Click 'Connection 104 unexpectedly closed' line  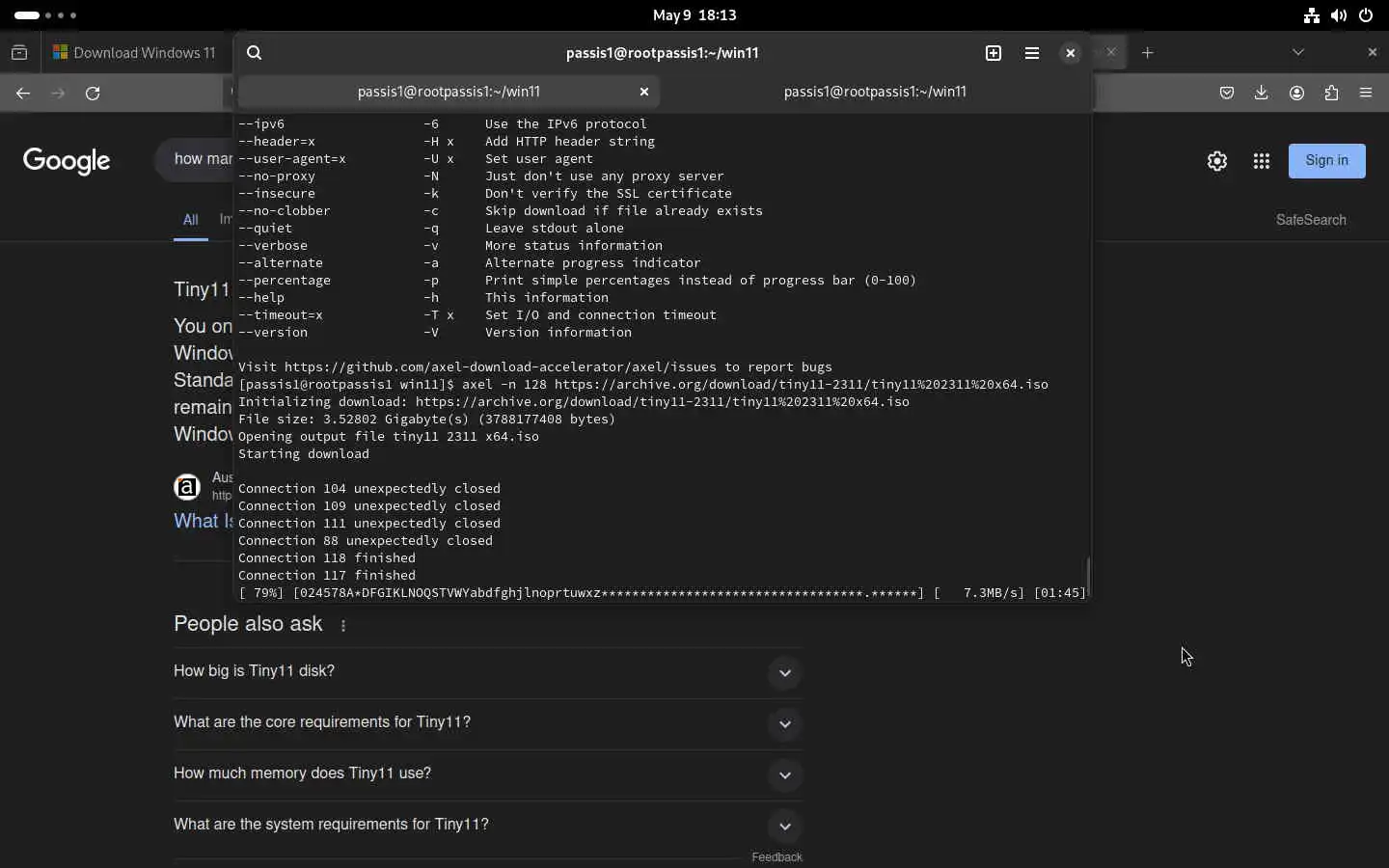[369, 489]
